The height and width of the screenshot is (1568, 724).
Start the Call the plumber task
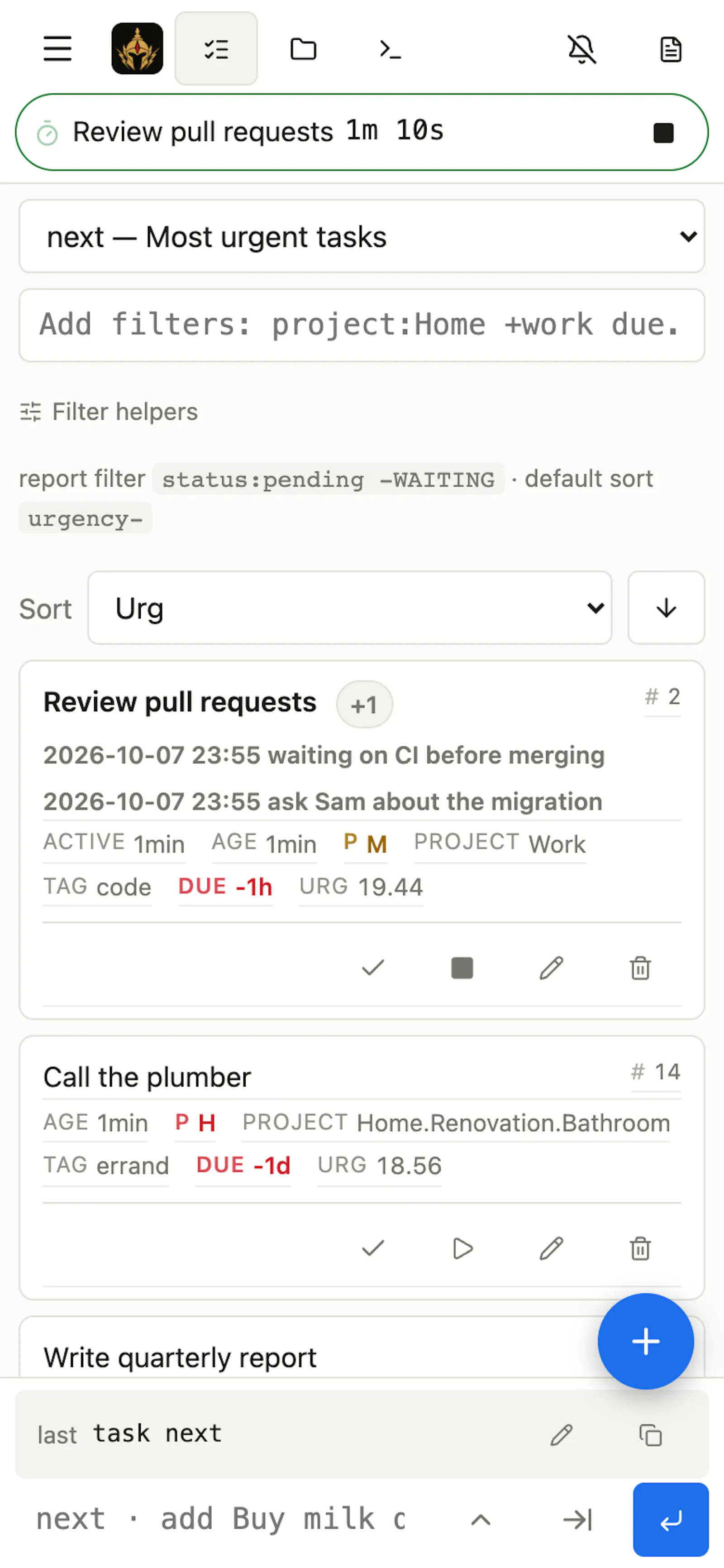[462, 1249]
